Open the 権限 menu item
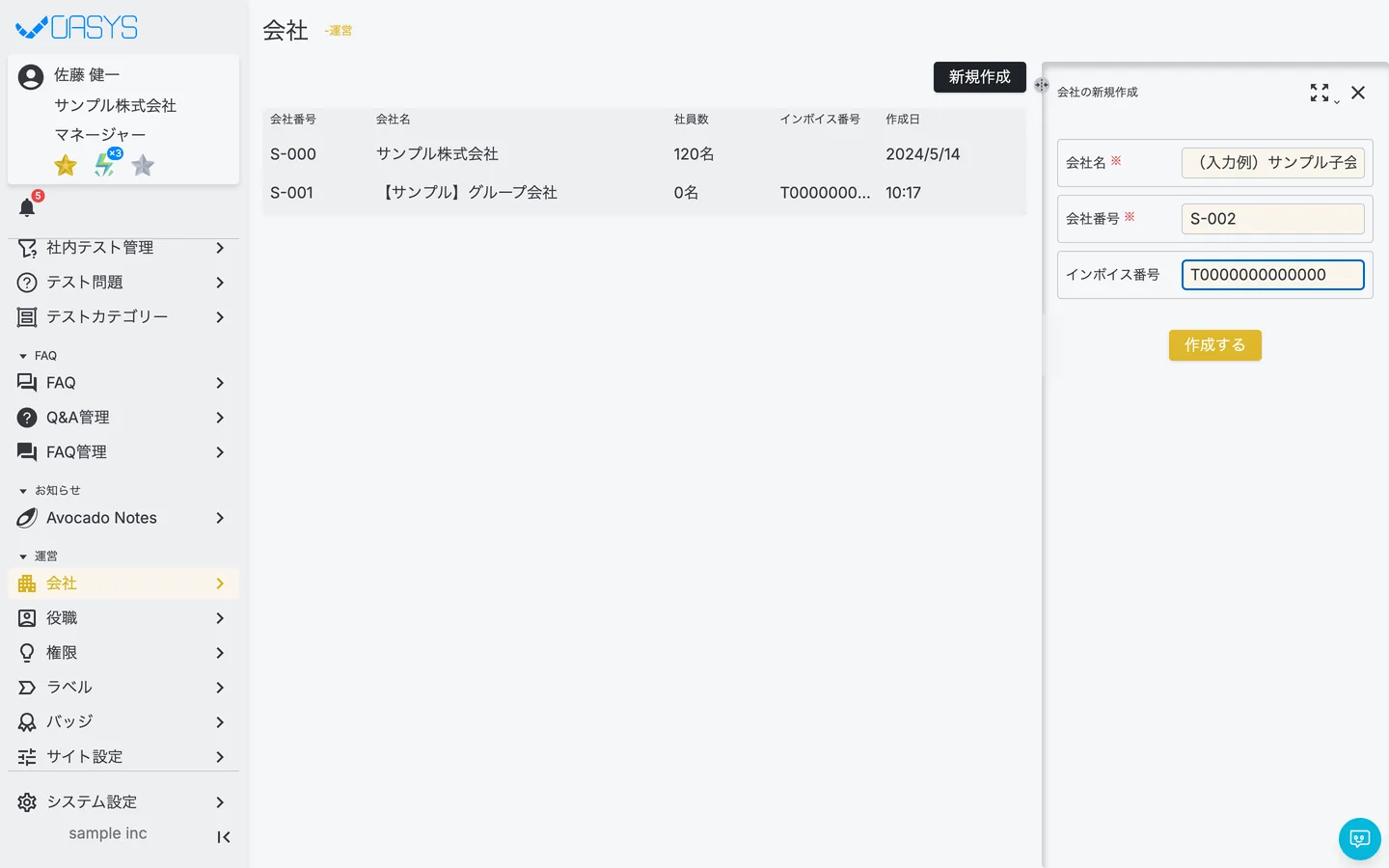1389x868 pixels. [x=123, y=653]
